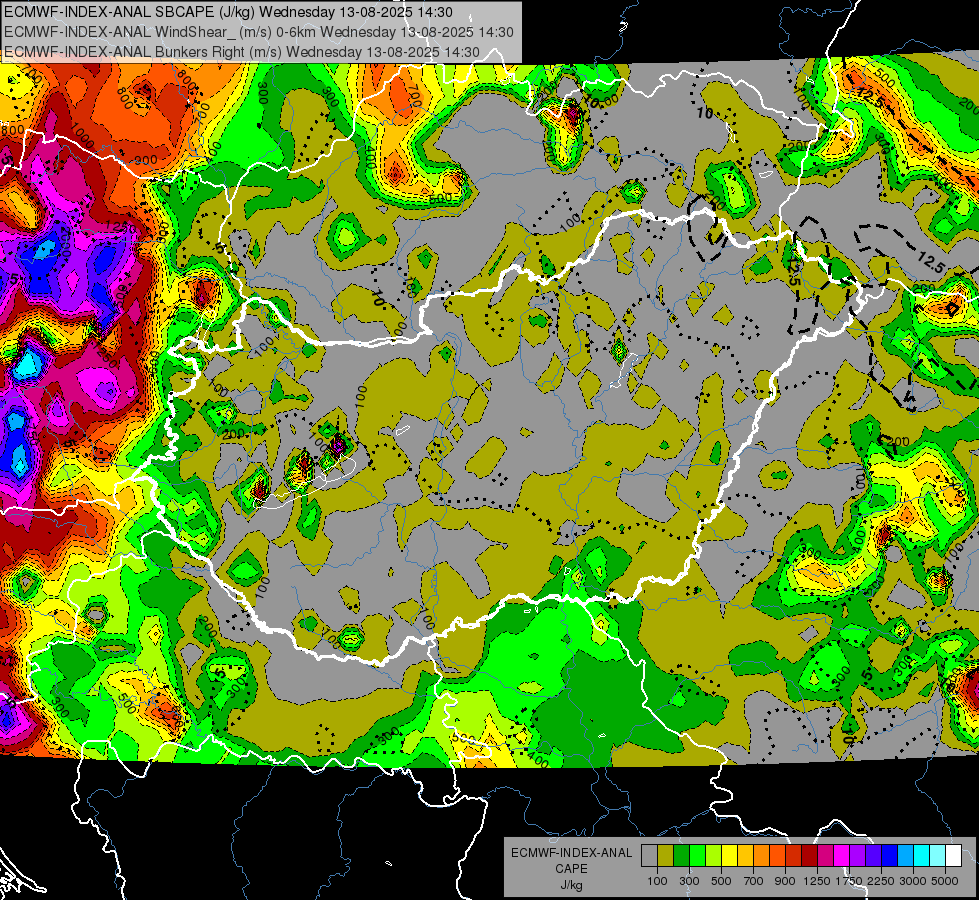The height and width of the screenshot is (900, 979).
Task: Click the cyan legend swatch after 3000
Action: (922, 856)
